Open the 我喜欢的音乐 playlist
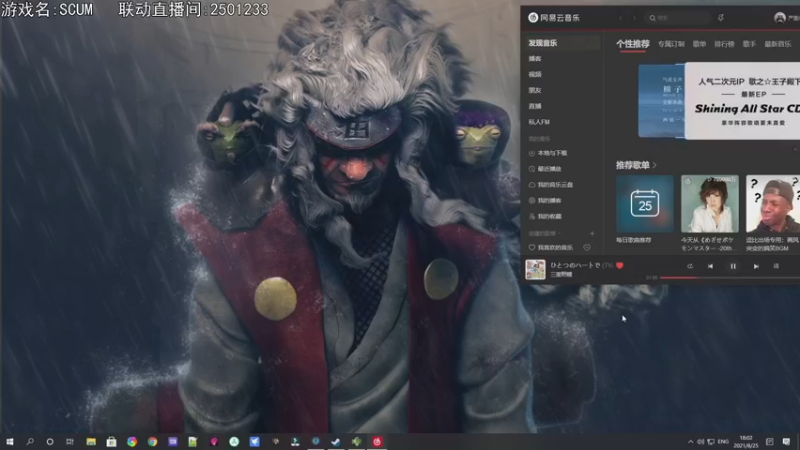 tap(551, 247)
